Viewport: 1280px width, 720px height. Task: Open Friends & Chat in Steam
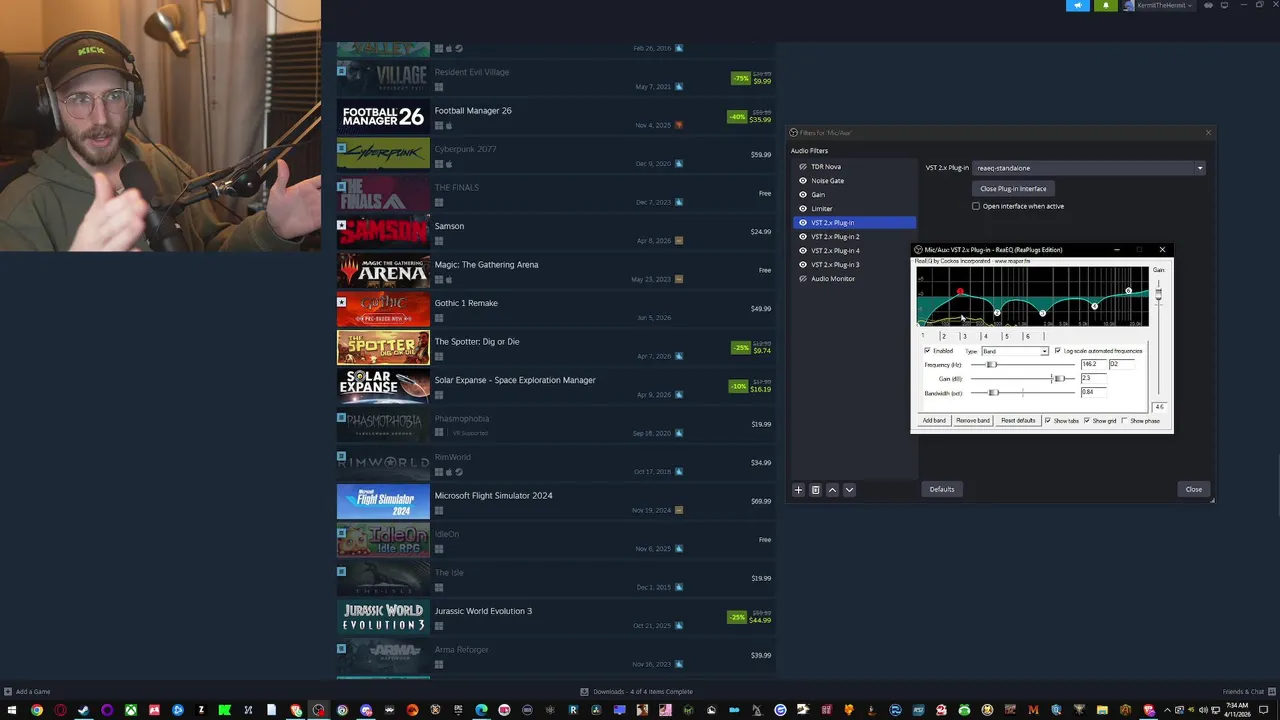1248,692
